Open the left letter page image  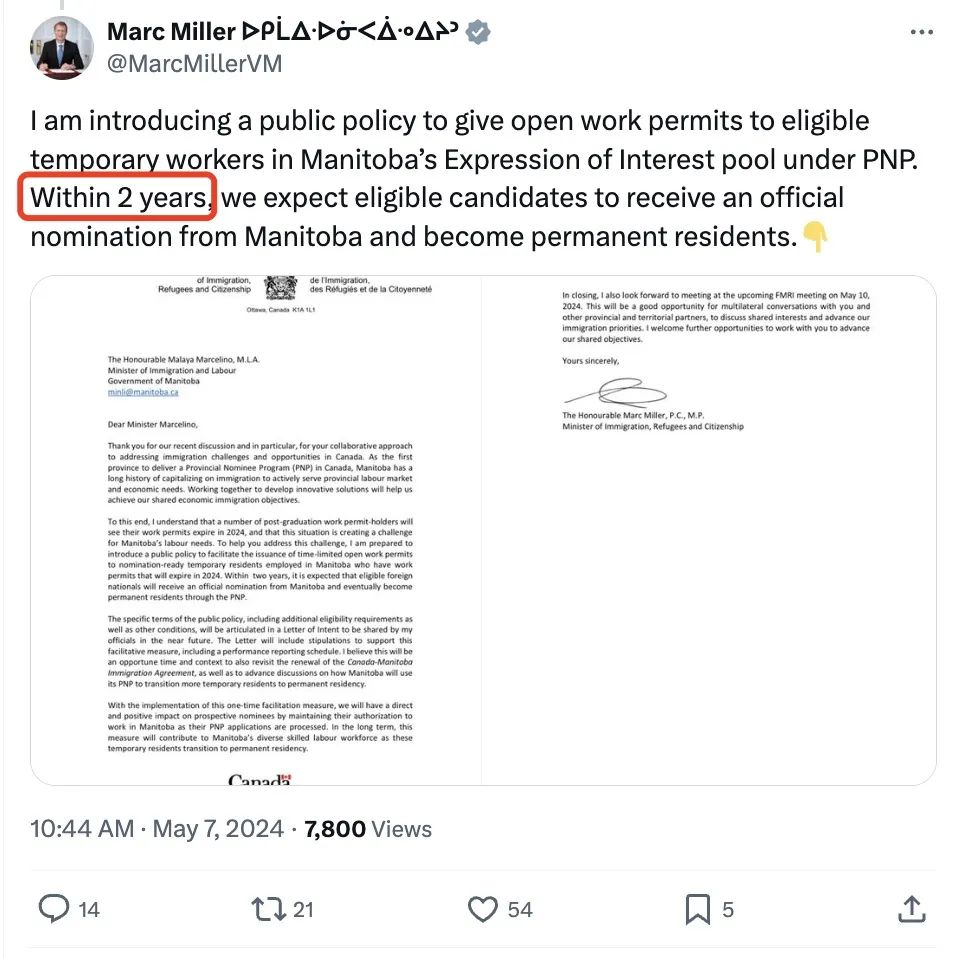click(256, 530)
